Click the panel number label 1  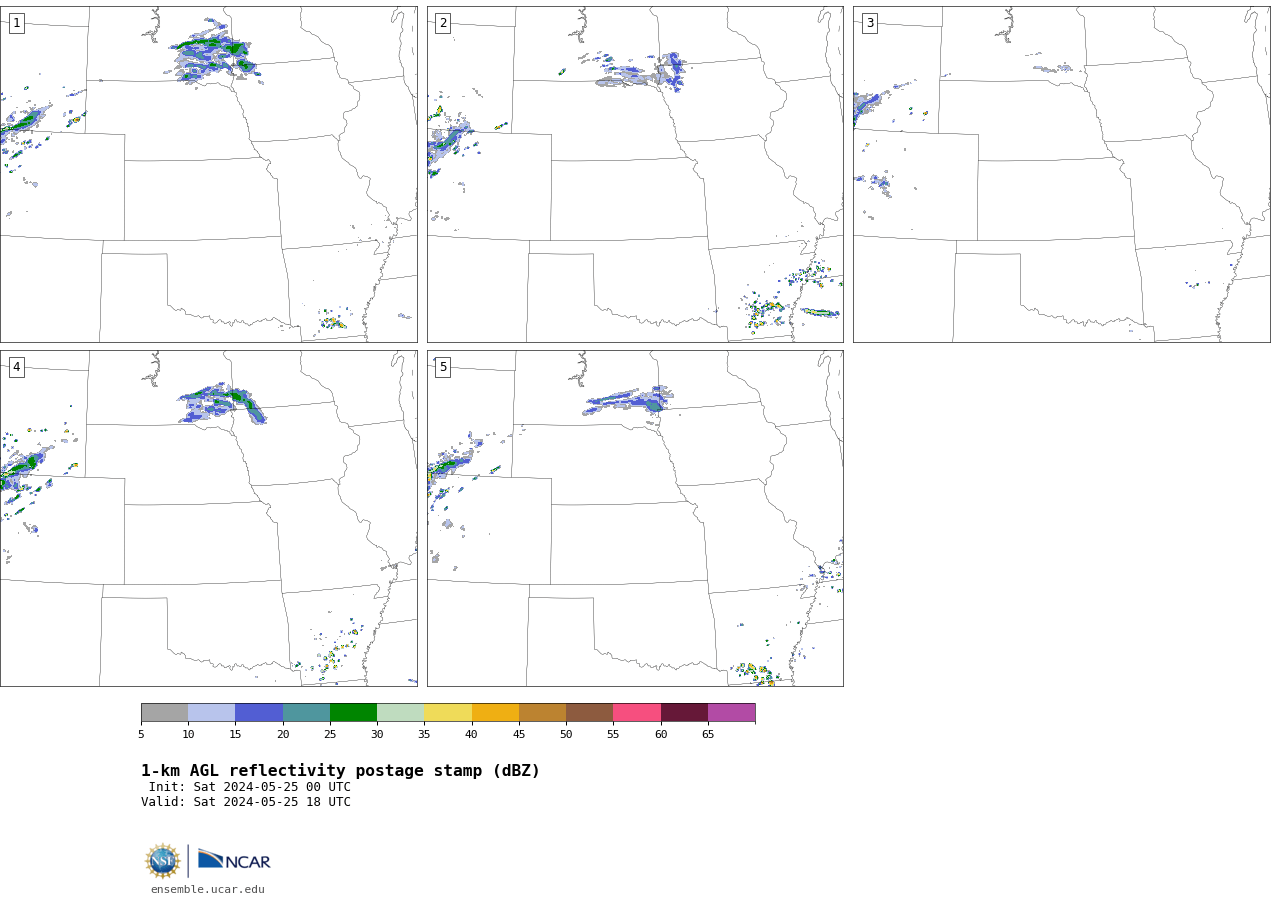tap(16, 23)
